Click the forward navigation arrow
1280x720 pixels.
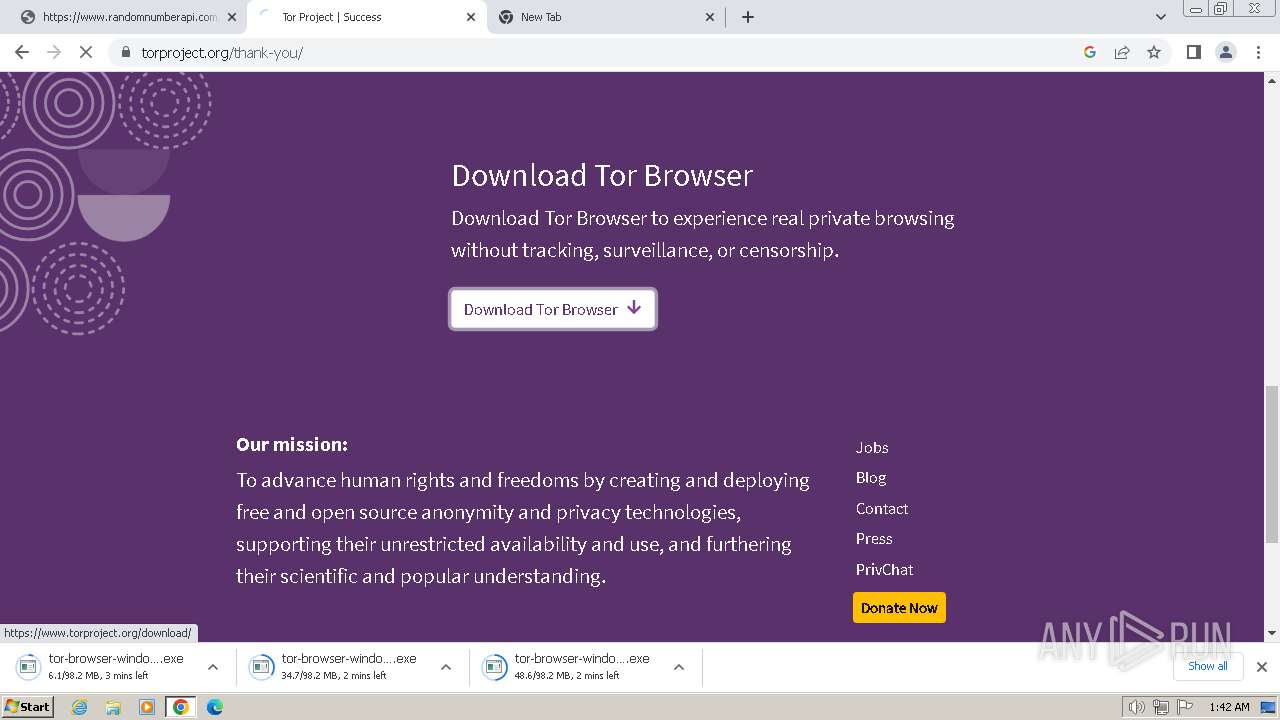pyautogui.click(x=54, y=52)
